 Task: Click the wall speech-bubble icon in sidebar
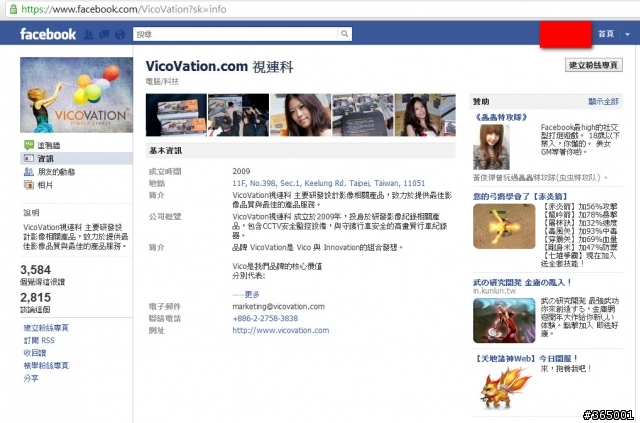(29, 145)
